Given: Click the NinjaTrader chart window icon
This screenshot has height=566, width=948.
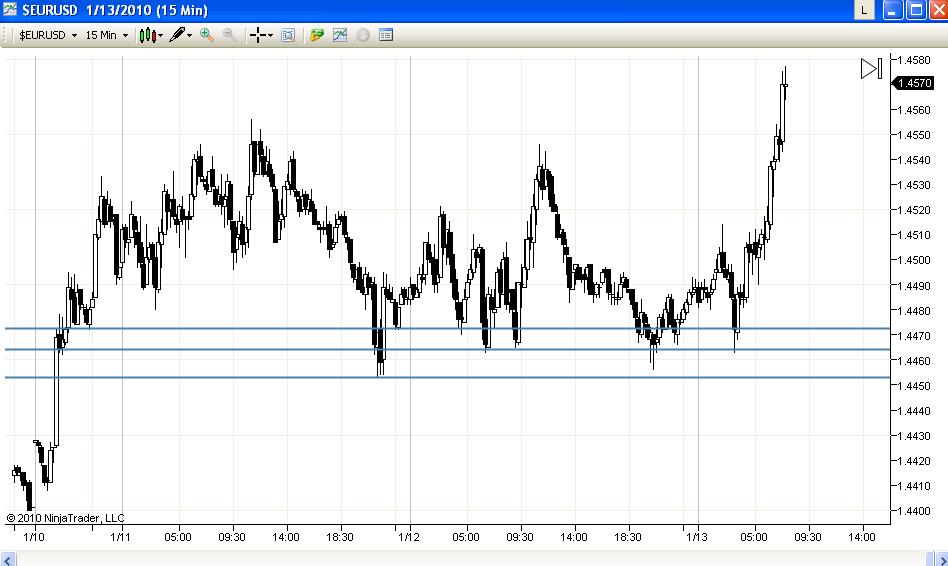Looking at the screenshot, I should [x=10, y=9].
